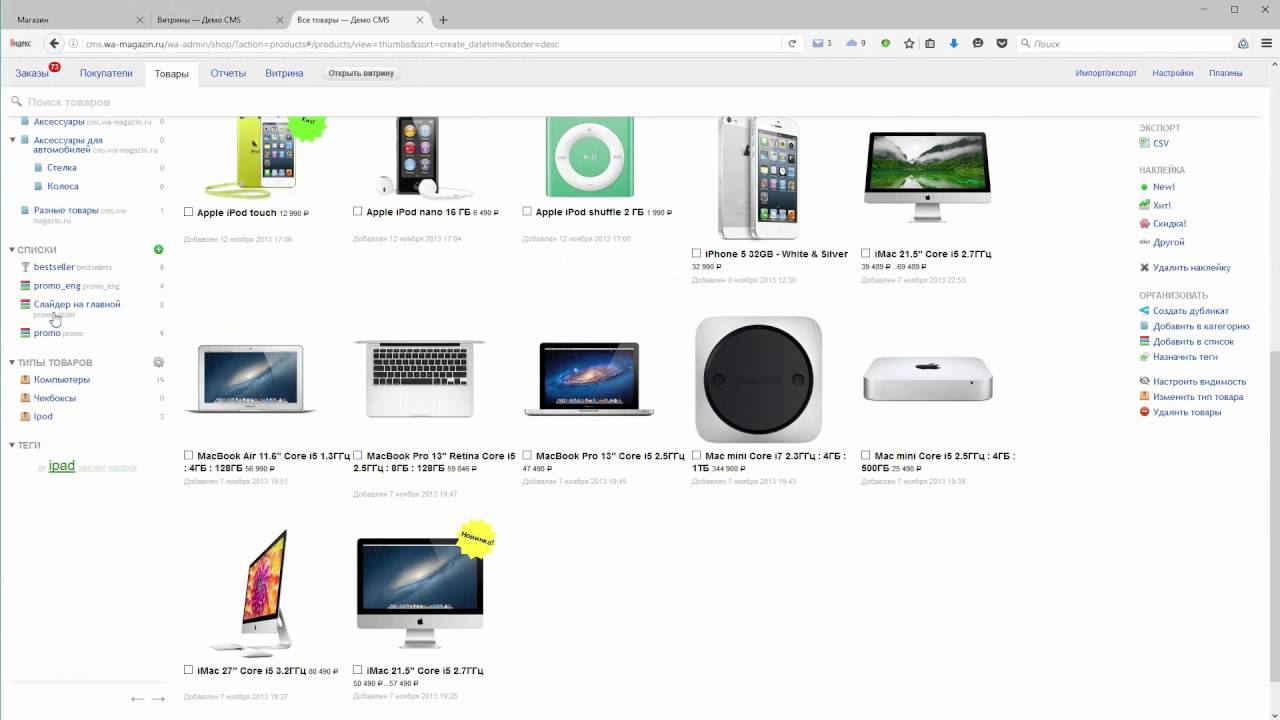Click the ipad tag
Viewport: 1280px width, 720px height.
tap(62, 466)
